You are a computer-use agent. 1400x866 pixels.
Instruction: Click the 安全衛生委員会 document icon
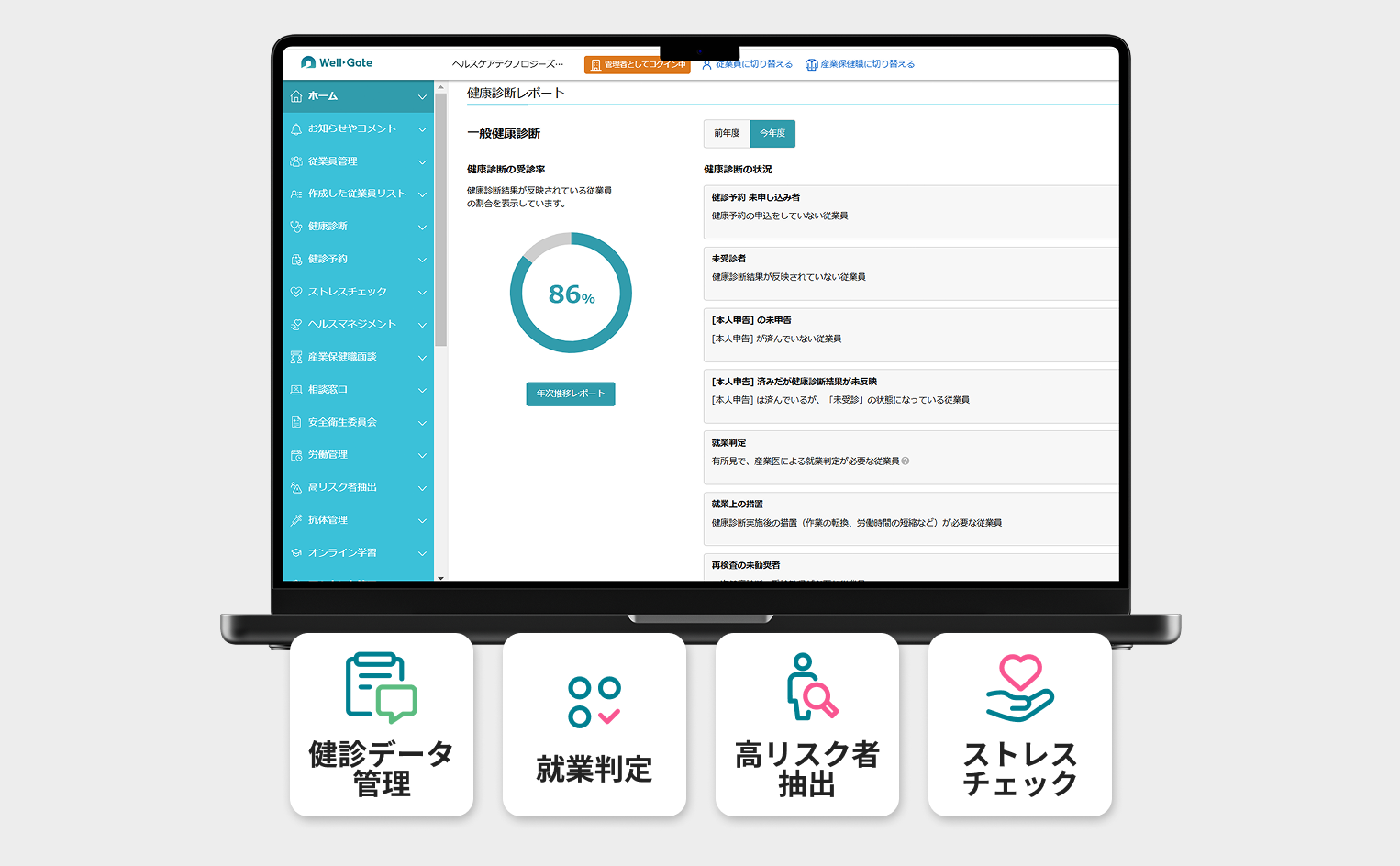coord(296,423)
